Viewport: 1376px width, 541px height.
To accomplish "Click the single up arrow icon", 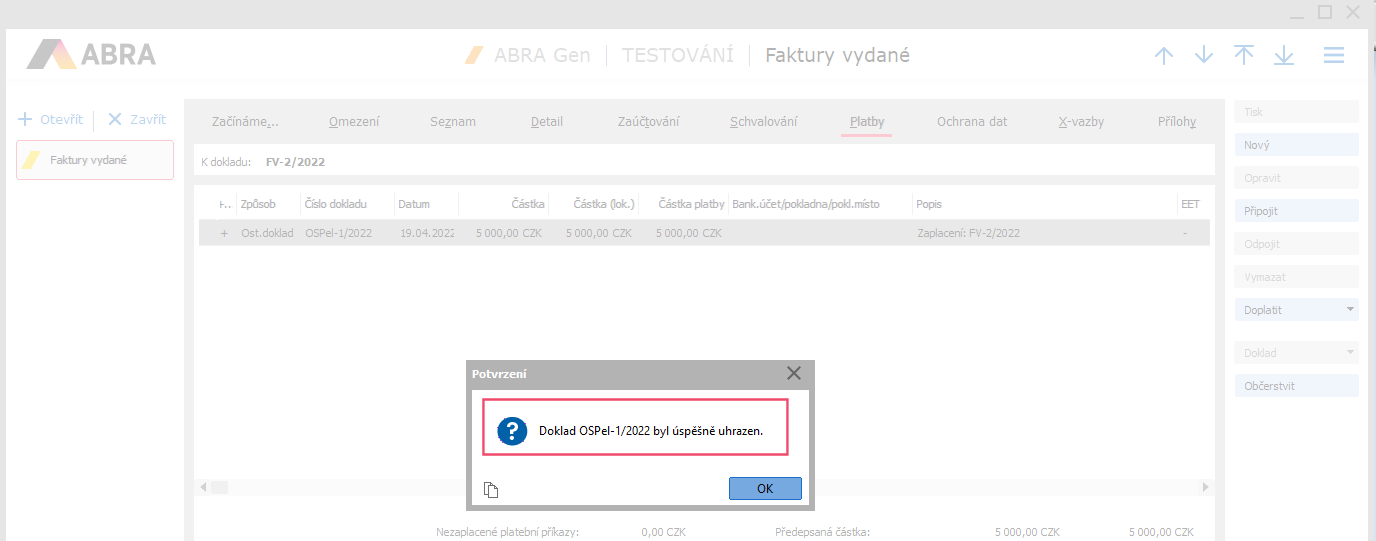I will [x=1164, y=55].
